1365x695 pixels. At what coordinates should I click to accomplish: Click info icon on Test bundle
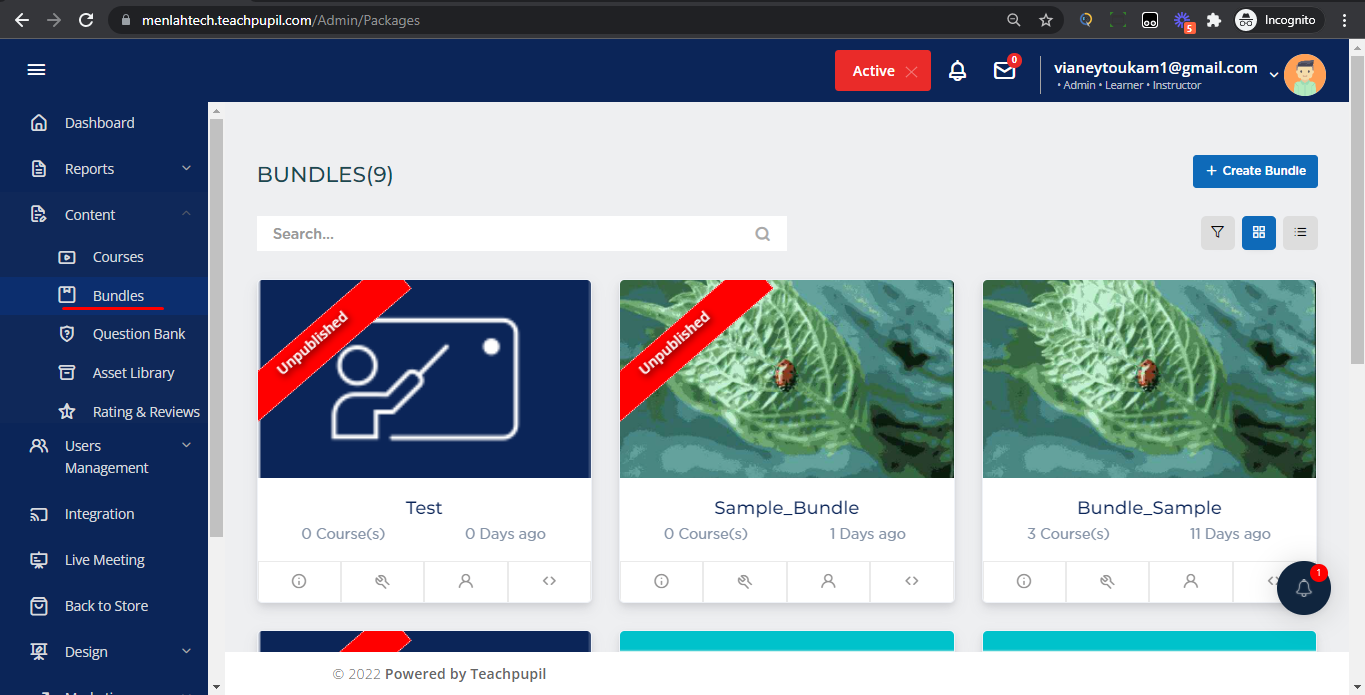coord(299,581)
